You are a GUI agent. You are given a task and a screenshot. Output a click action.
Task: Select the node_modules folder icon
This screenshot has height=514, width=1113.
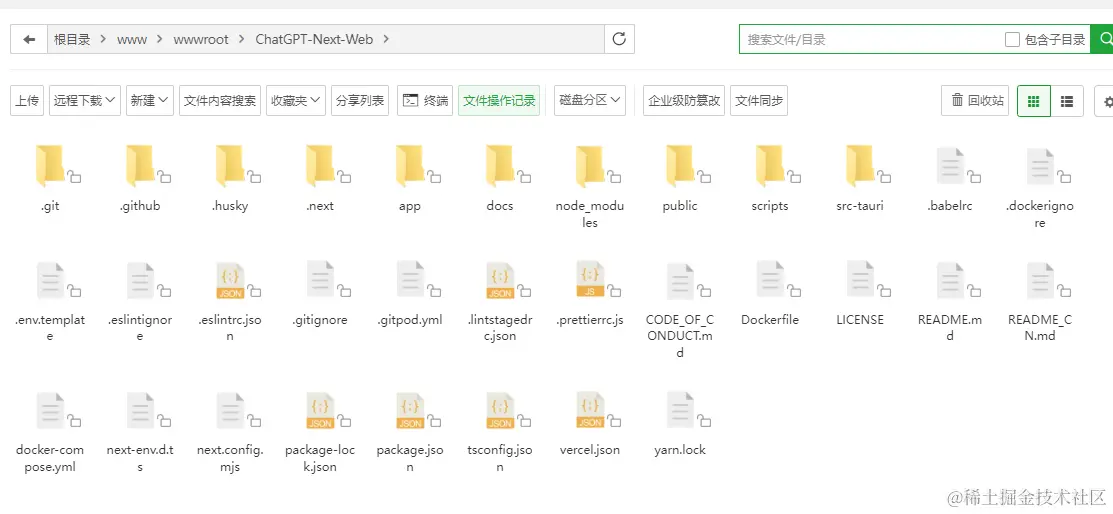(x=591, y=165)
